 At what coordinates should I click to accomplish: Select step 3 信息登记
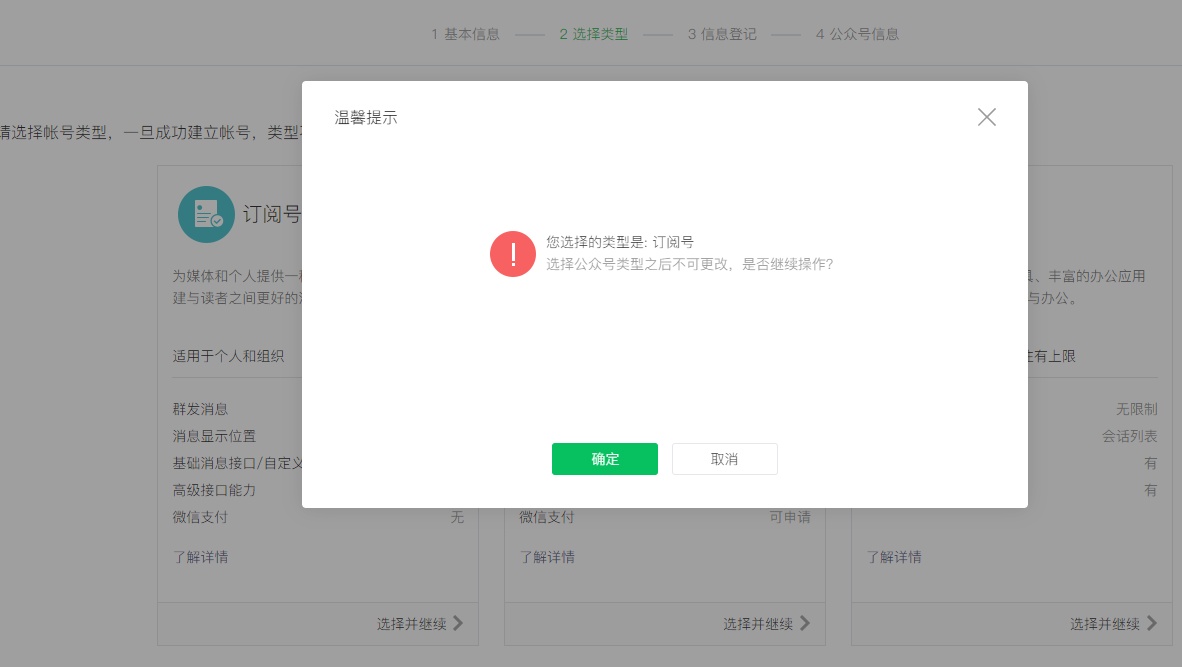[x=722, y=33]
